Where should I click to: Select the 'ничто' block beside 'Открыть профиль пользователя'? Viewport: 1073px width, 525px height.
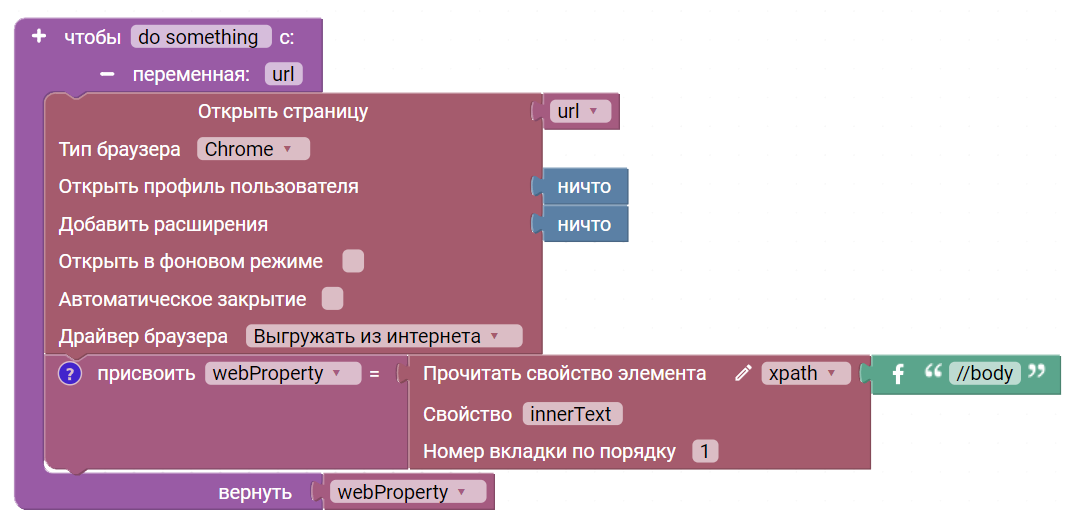pos(584,186)
